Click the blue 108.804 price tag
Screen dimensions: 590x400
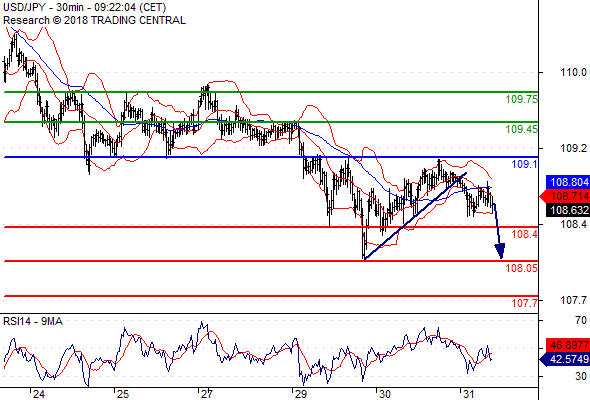coord(568,183)
